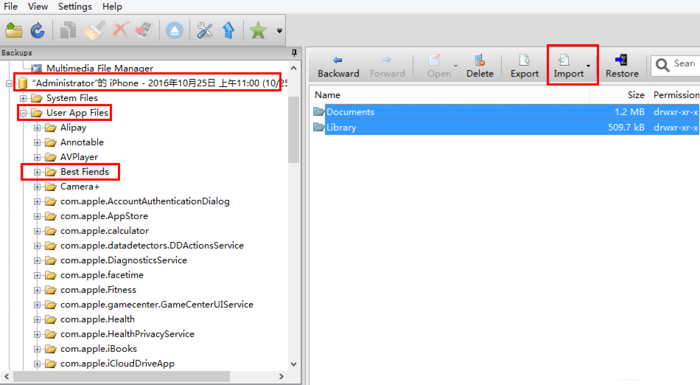Select the User App Files tree item
Screen dimensions: 700x385
77,113
